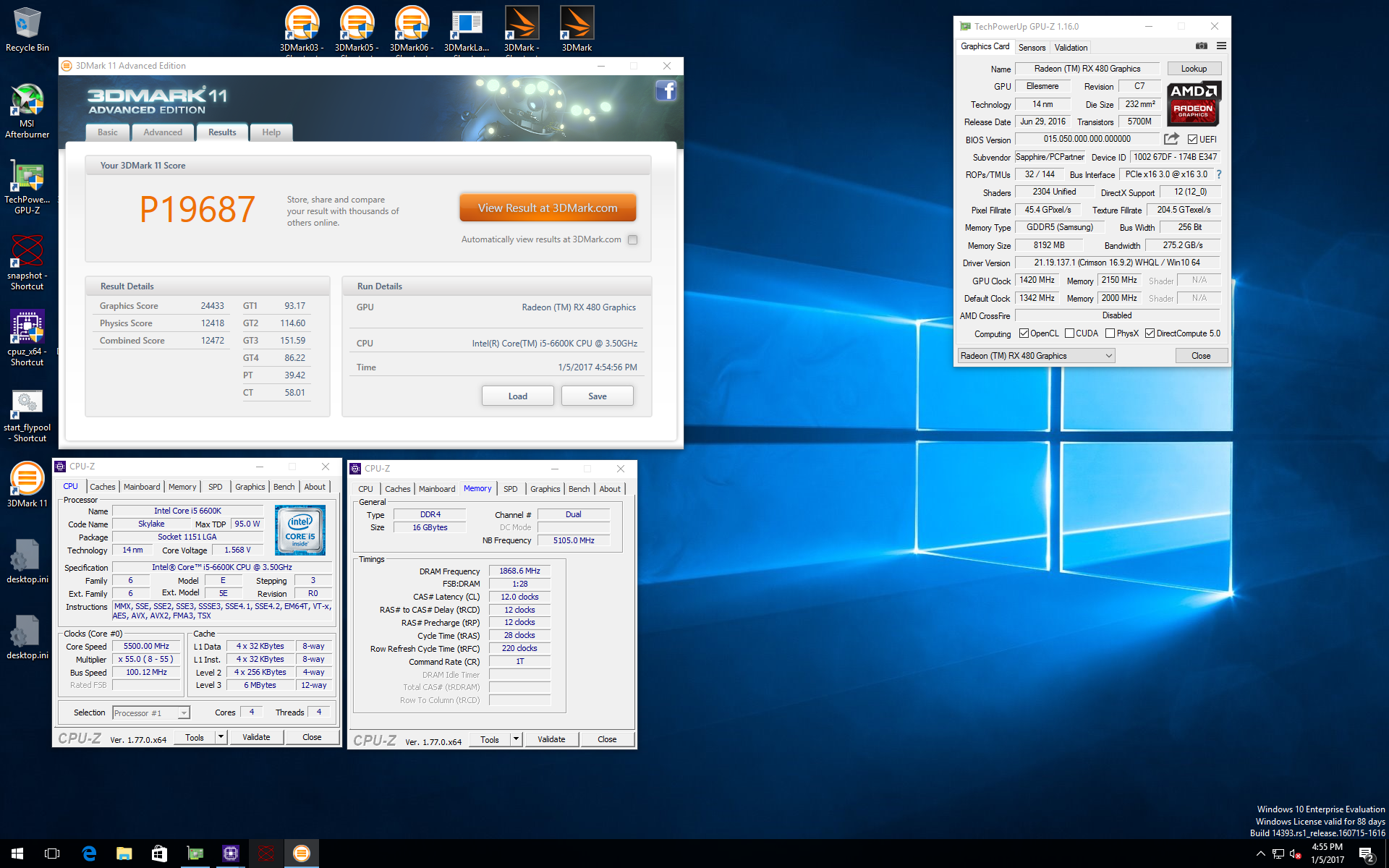Screen dimensions: 1389x868
Task: Toggle Automatically view results at 3DMark.com checkbox
Action: click(x=633, y=239)
